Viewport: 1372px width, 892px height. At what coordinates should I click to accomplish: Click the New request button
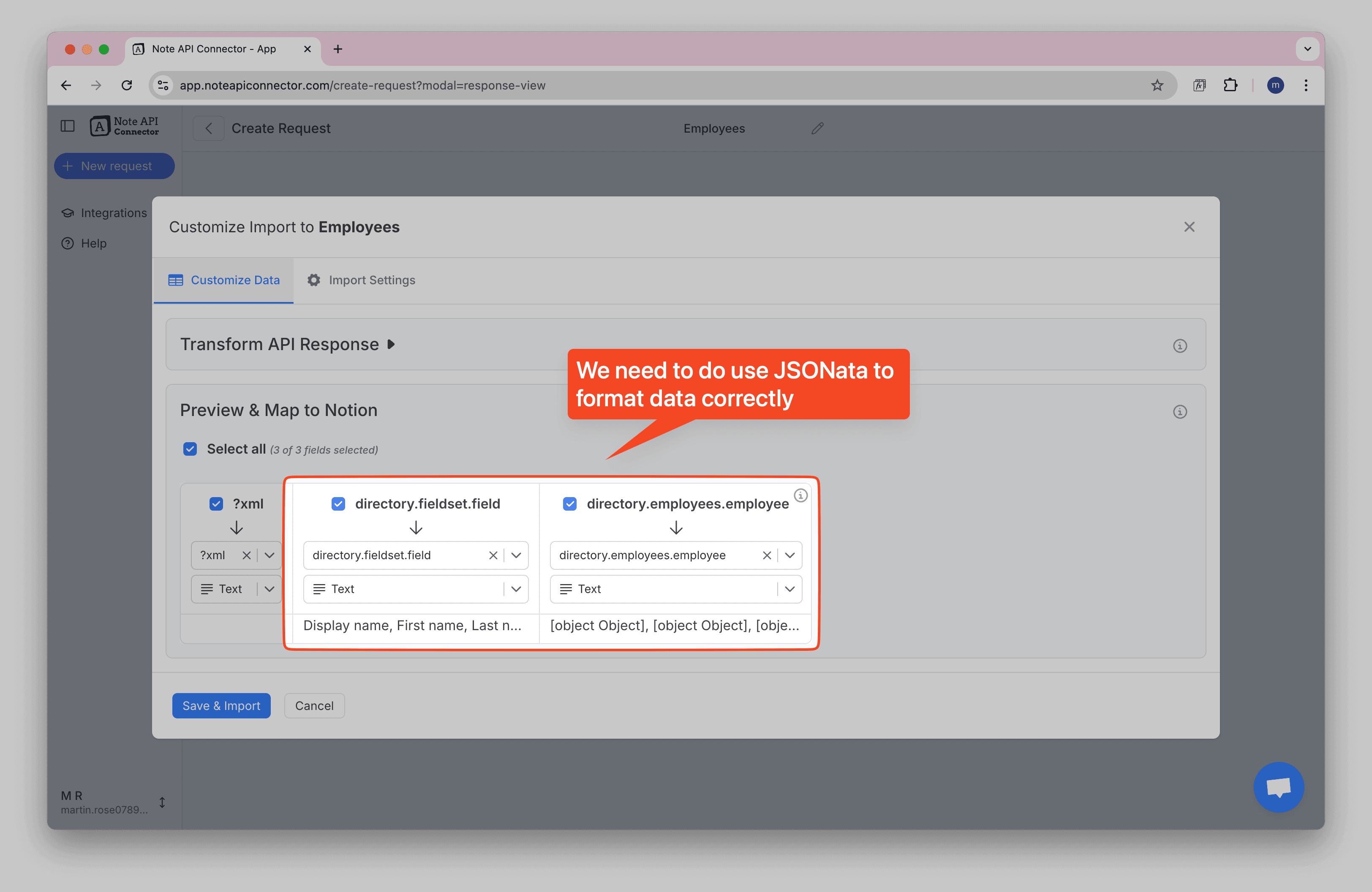(x=114, y=166)
